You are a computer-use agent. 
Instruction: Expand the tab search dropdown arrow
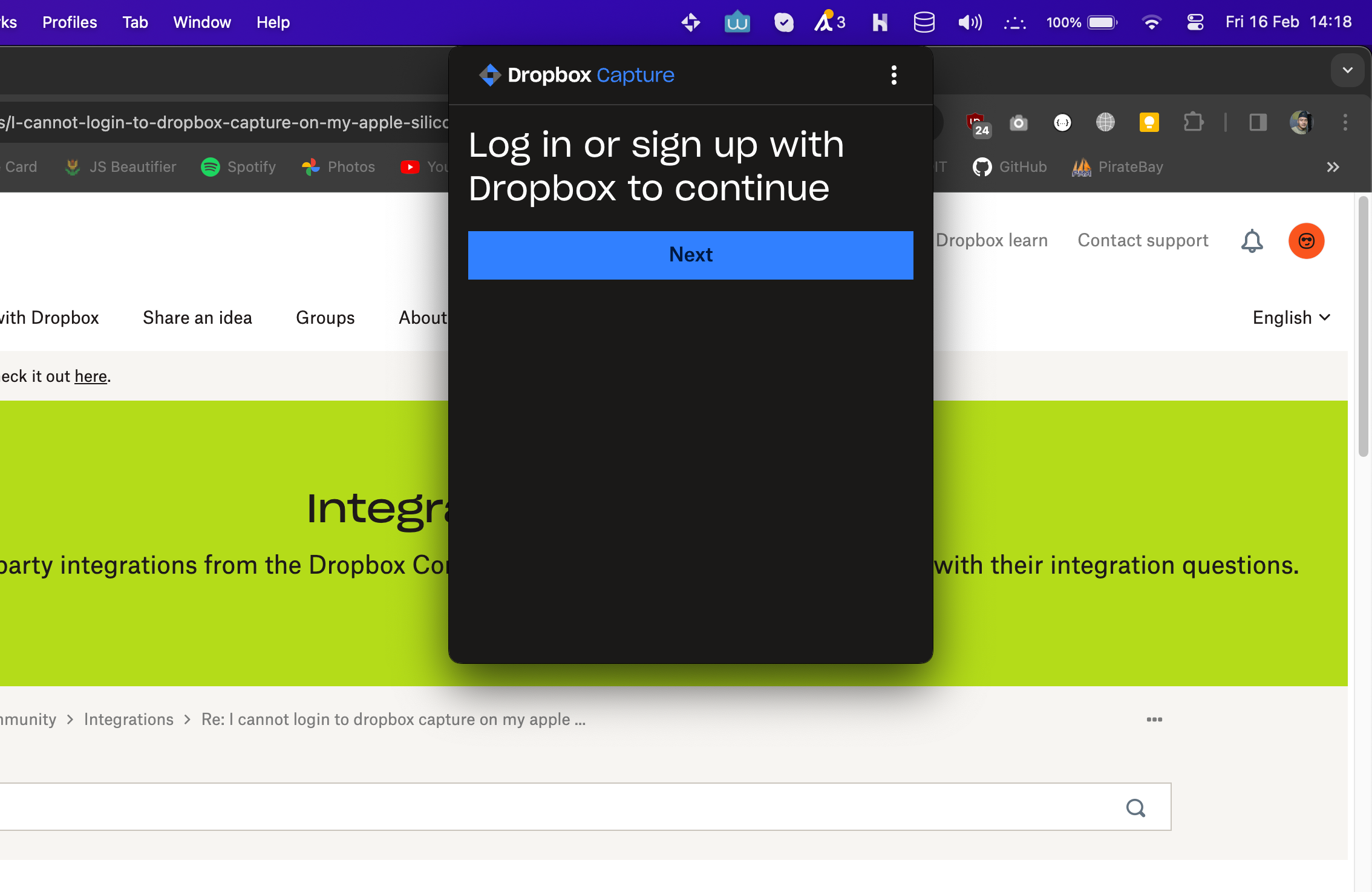(x=1347, y=70)
